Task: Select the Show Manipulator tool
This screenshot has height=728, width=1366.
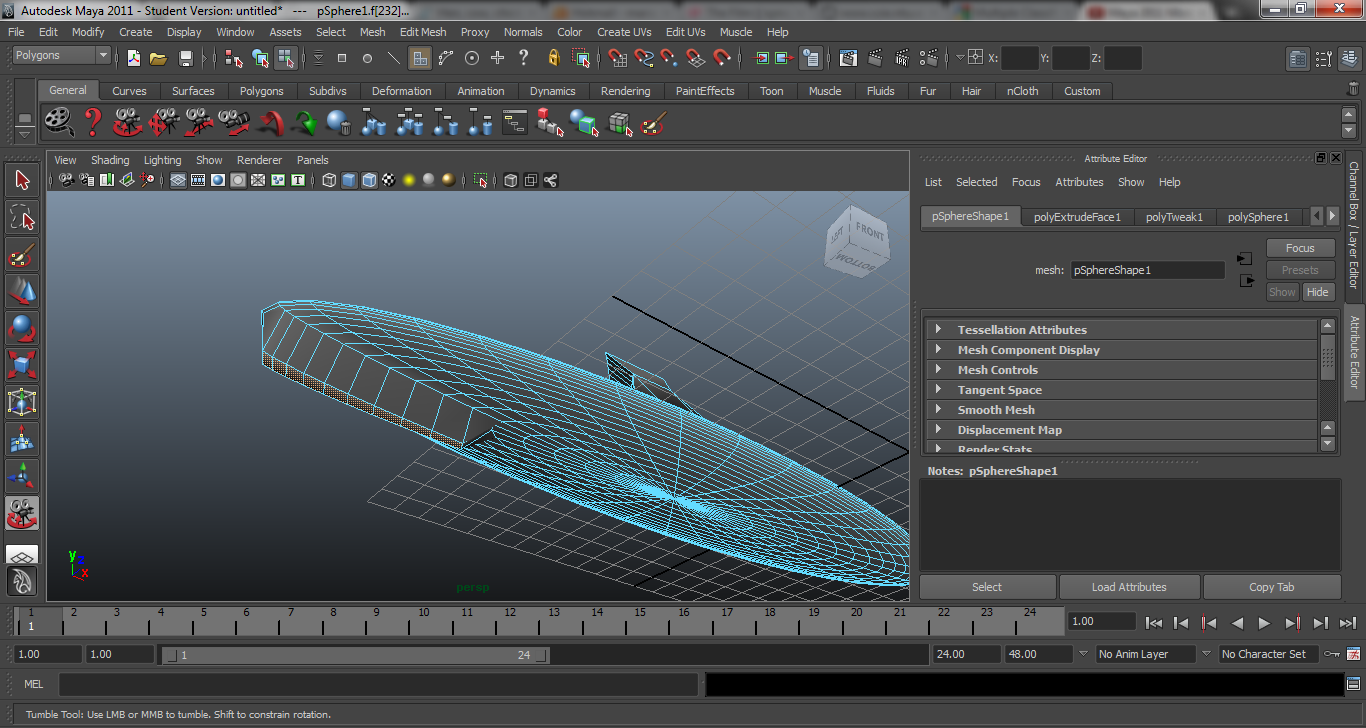Action: [x=22, y=476]
